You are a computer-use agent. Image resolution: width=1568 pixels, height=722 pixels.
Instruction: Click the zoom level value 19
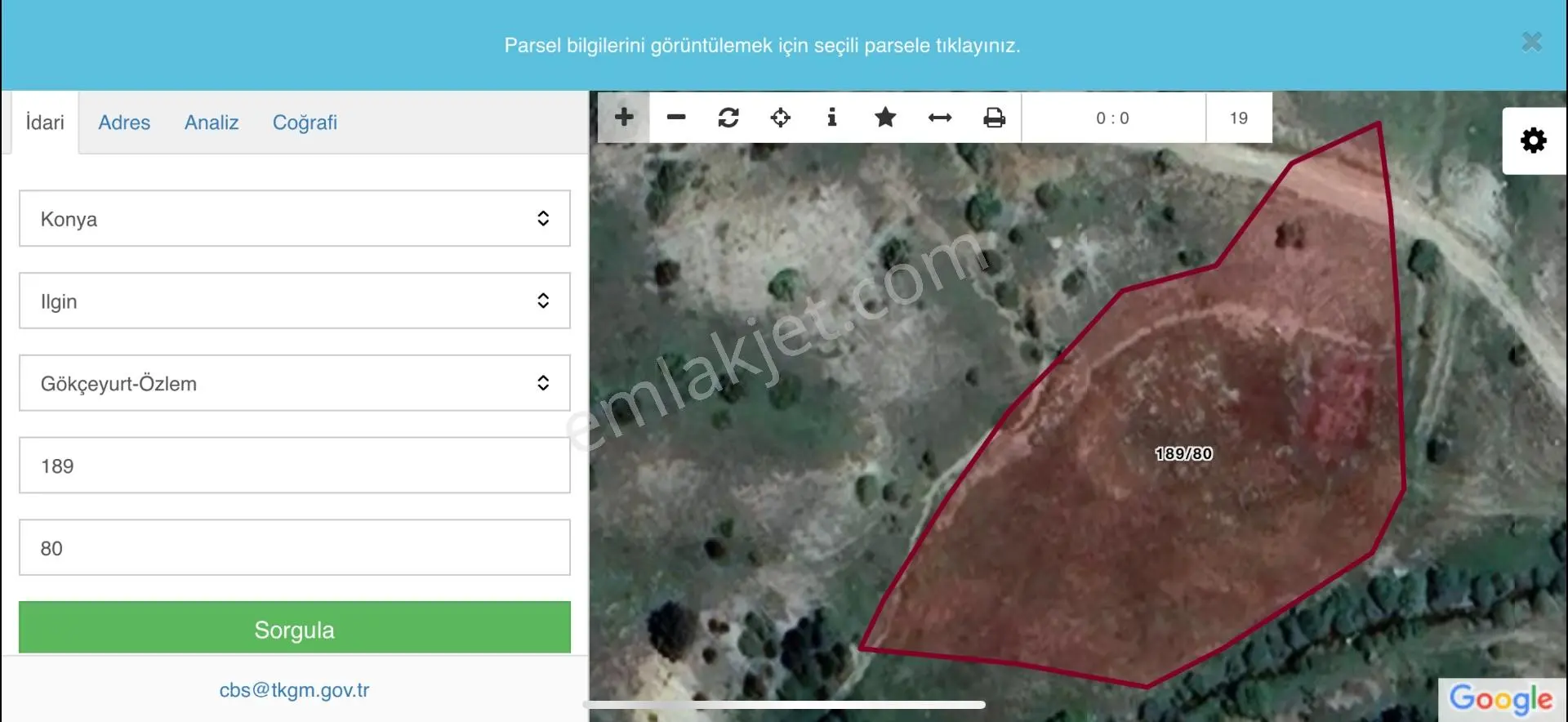(1239, 118)
